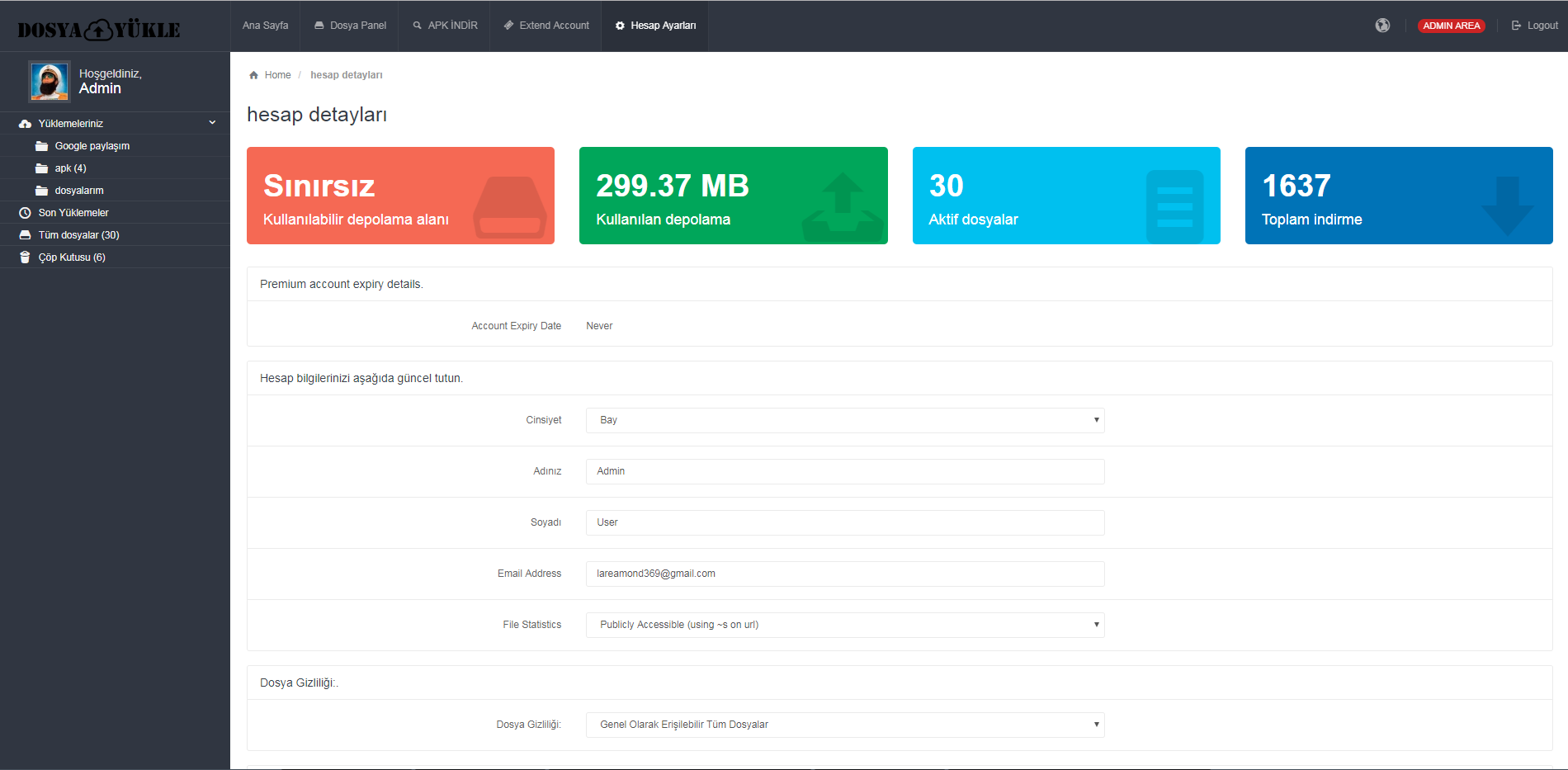The image size is (1568, 770).
Task: Open the Dosya Gizliliği dropdown
Action: tap(845, 725)
